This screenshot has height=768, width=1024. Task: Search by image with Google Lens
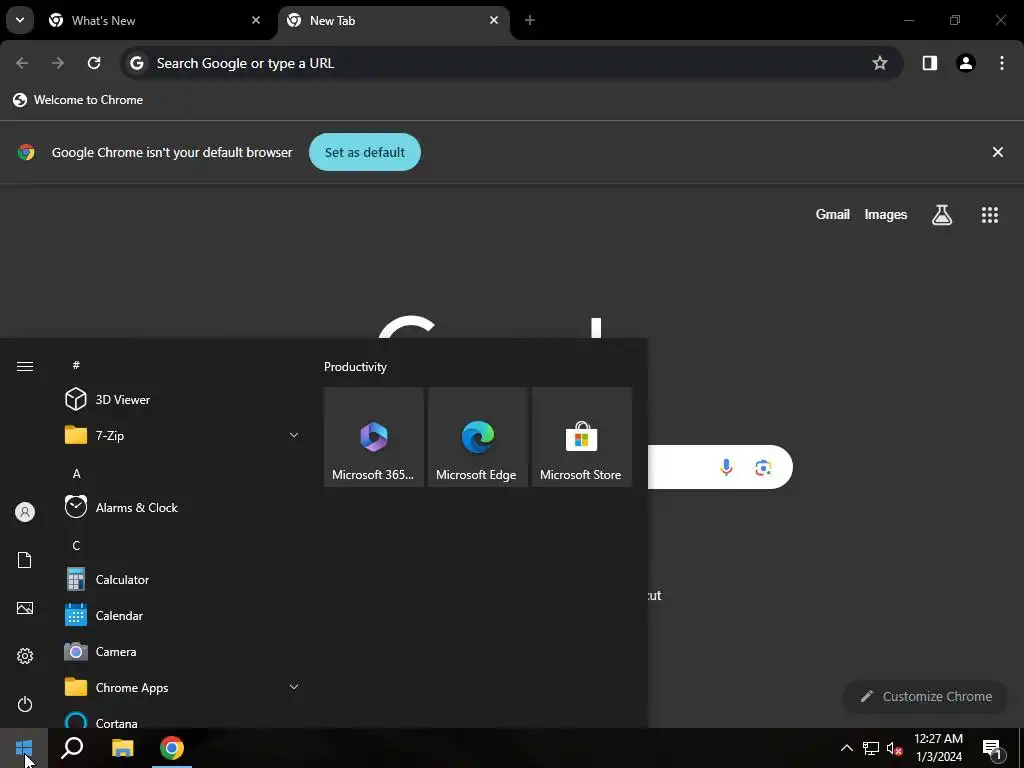pos(763,467)
